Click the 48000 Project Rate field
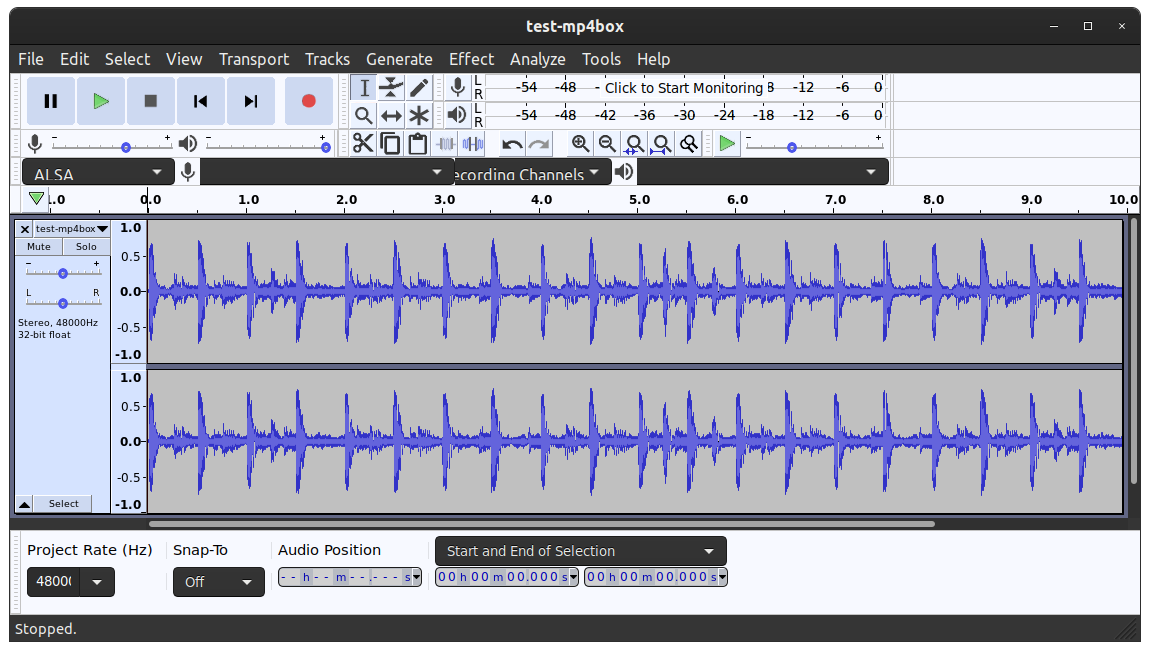This screenshot has width=1150, height=651. pyautogui.click(x=54, y=582)
